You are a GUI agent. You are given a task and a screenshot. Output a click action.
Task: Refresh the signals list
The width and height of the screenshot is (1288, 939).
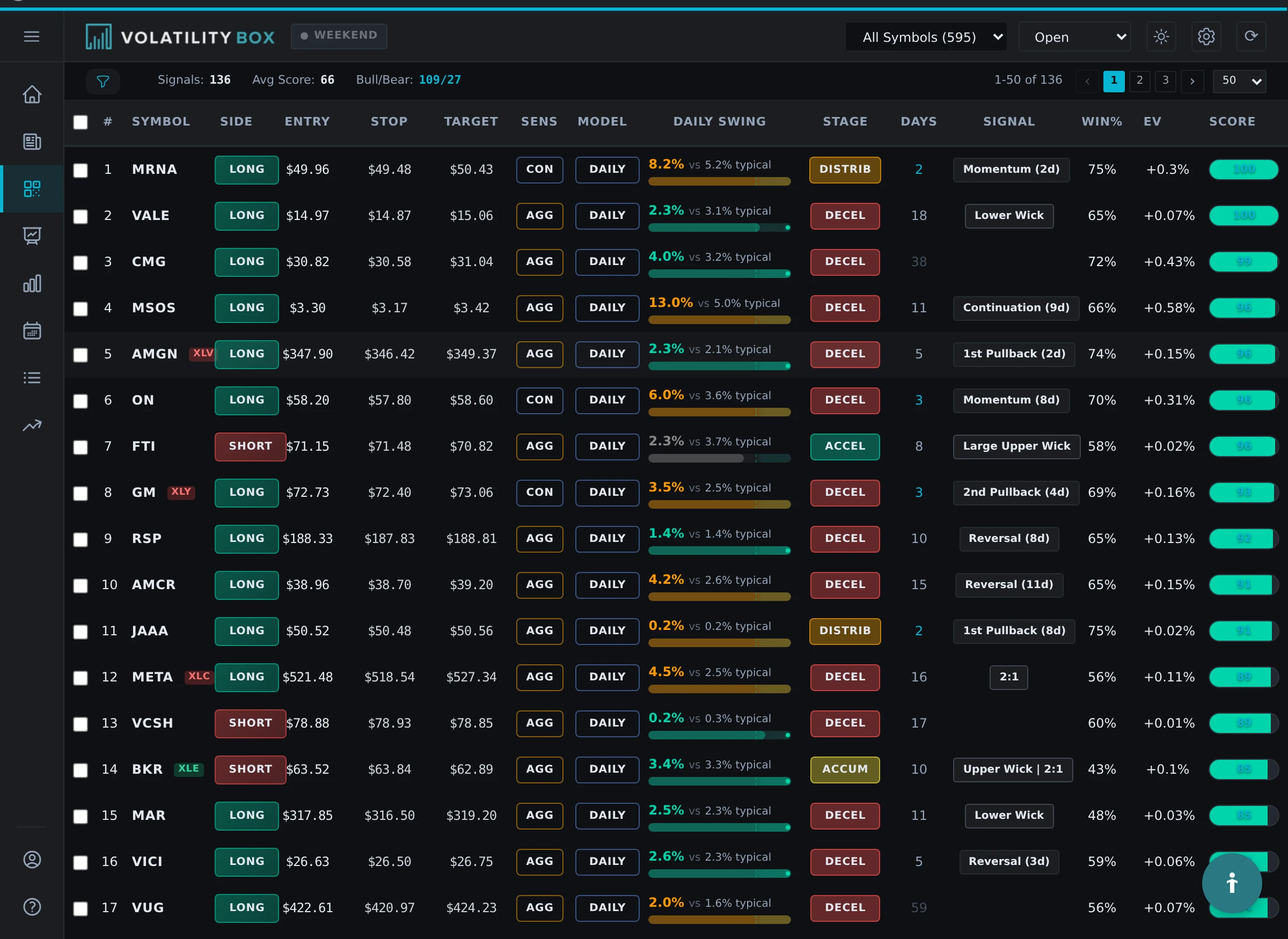(1251, 37)
